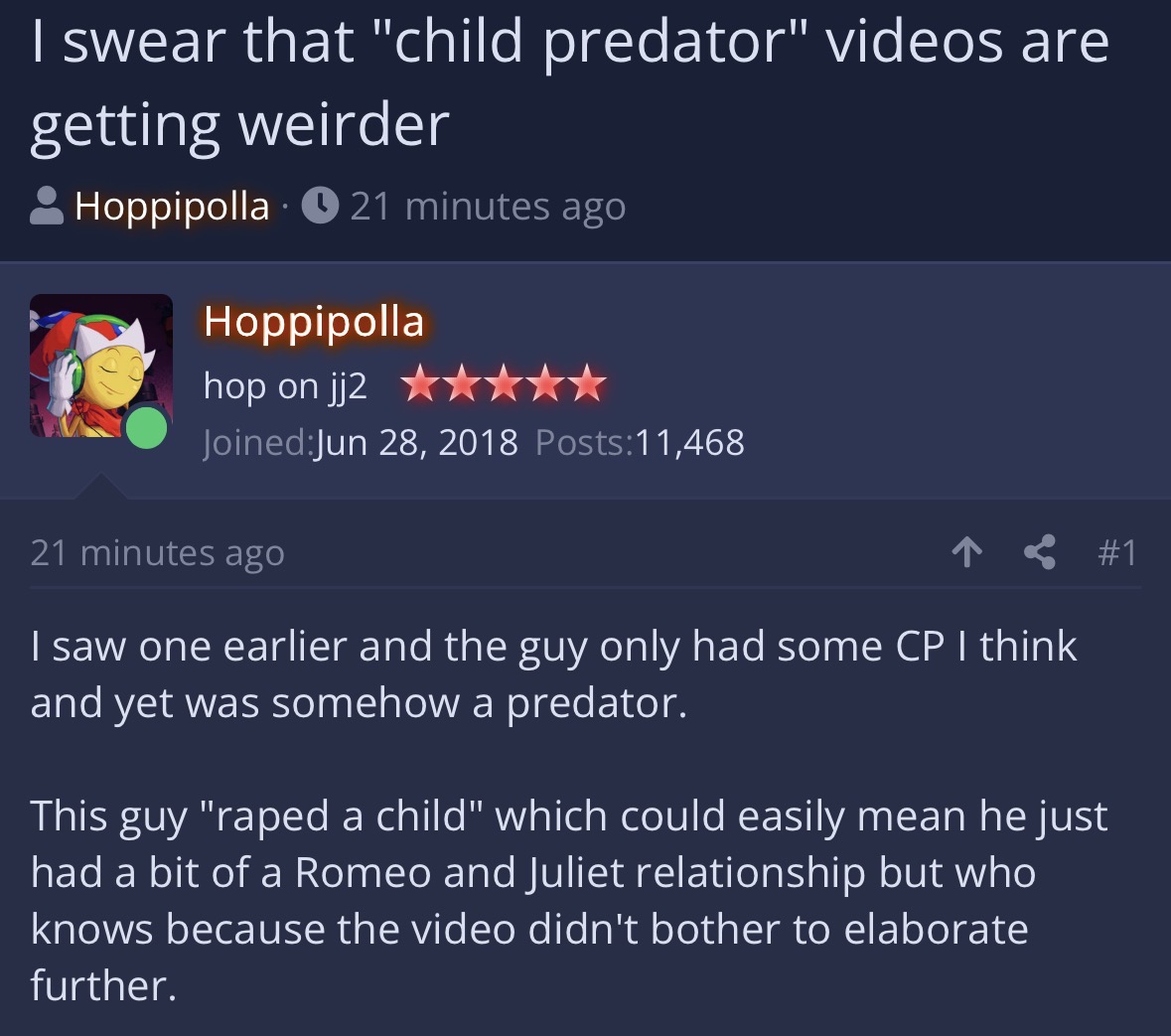Screen dimensions: 1171x1036
Task: Click the thread author name under the title
Action: point(172,207)
